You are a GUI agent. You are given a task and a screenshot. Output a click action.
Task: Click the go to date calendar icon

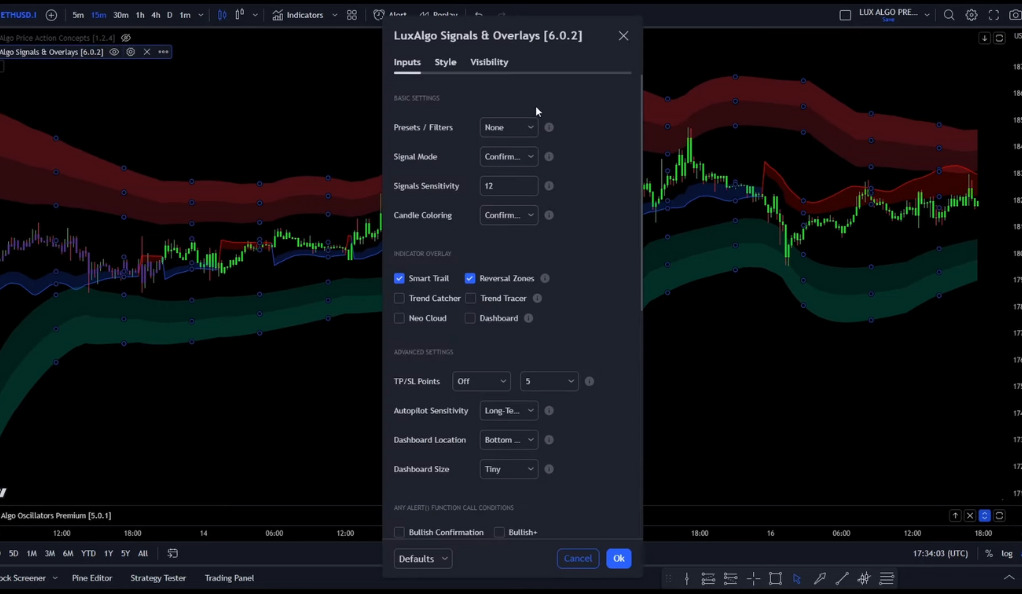172,553
